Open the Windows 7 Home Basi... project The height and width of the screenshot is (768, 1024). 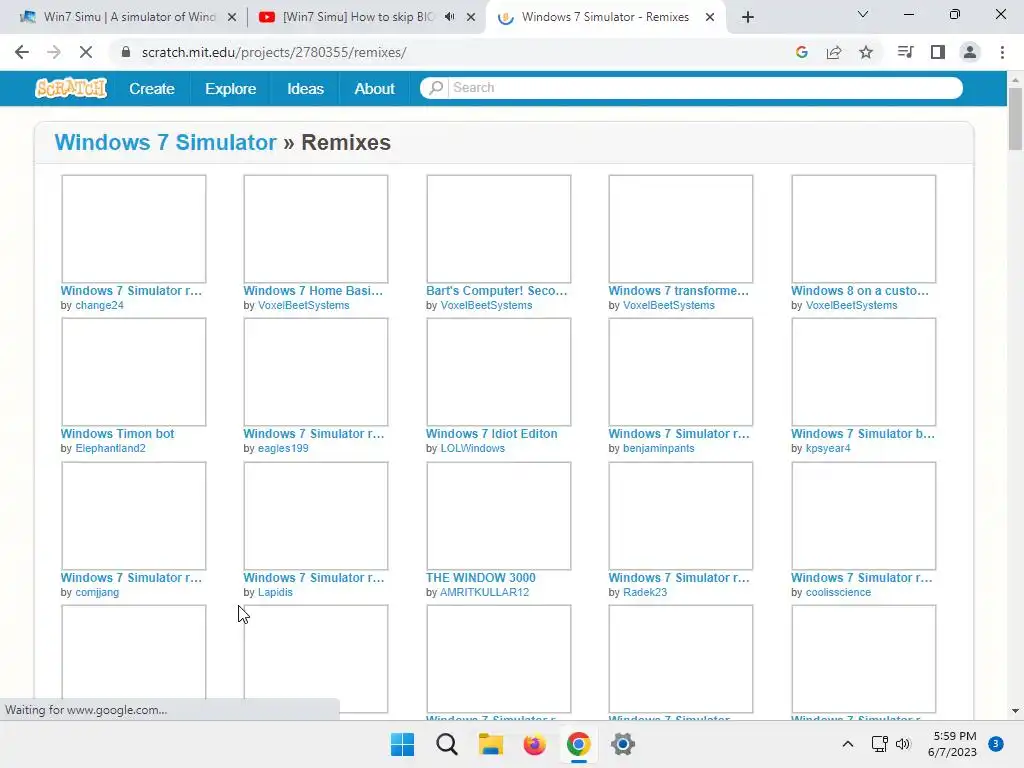point(313,291)
